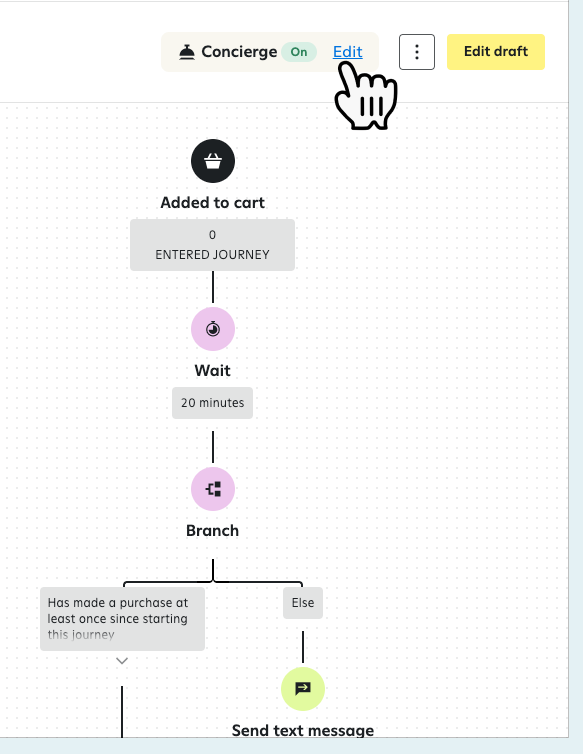Click the Edit link next to Concierge

(347, 52)
